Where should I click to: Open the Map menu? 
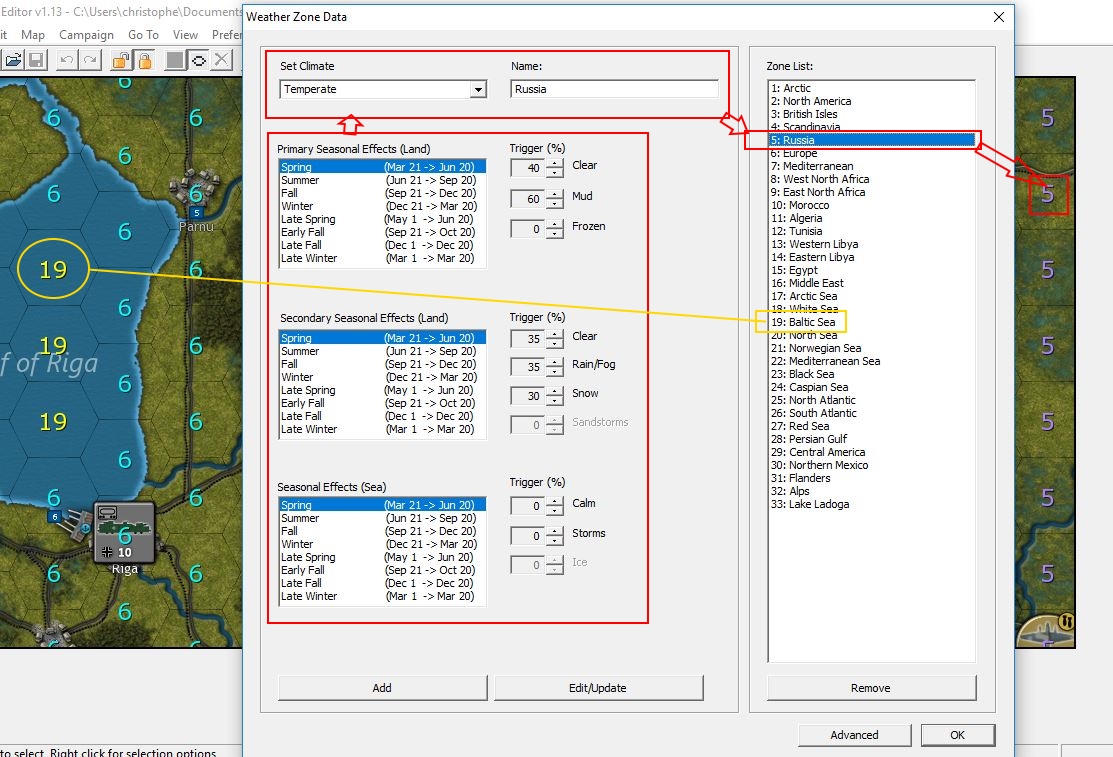pos(33,35)
